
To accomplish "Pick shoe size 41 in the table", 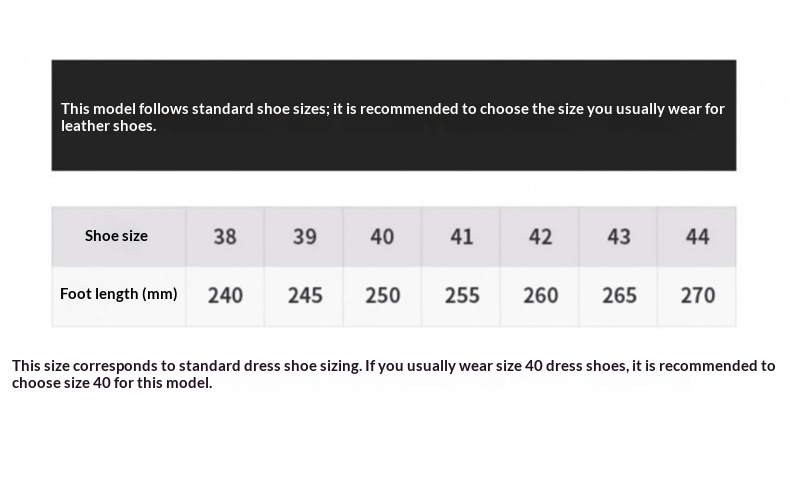I will tap(461, 236).
